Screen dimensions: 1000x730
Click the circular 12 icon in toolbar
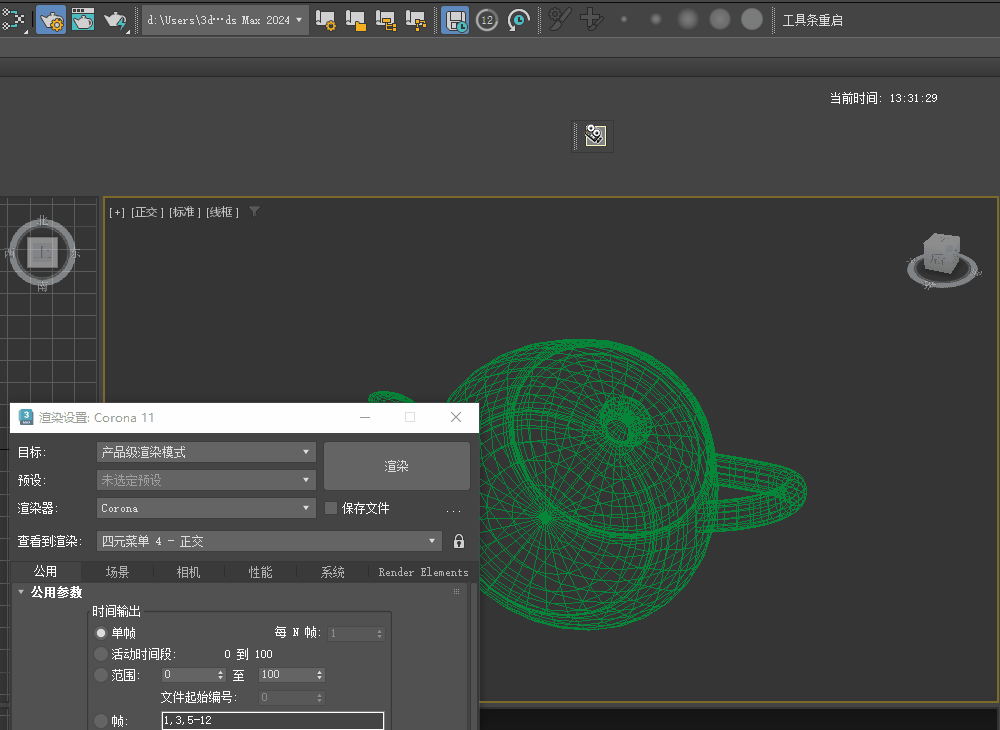point(487,19)
